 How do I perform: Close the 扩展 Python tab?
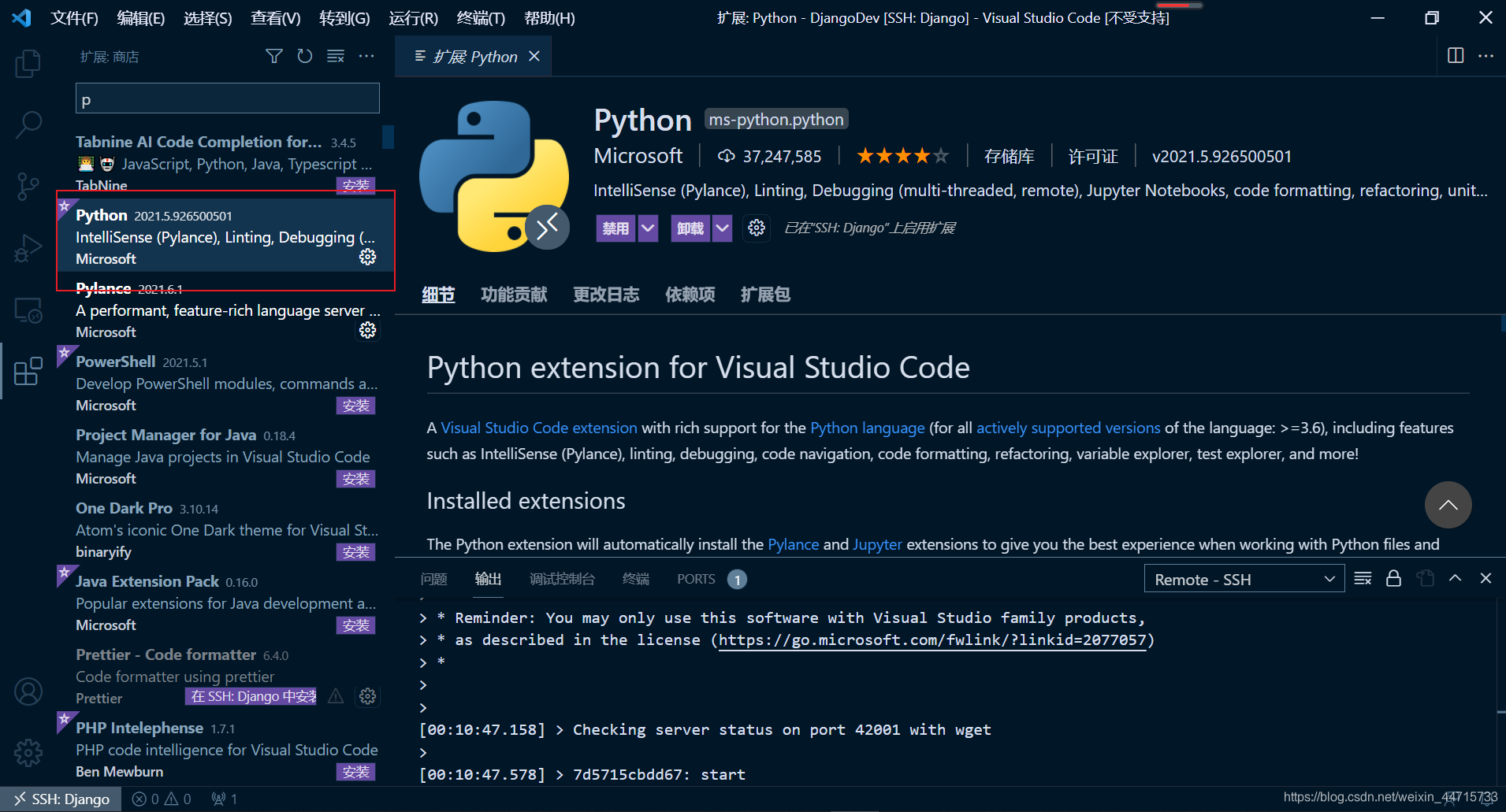534,56
